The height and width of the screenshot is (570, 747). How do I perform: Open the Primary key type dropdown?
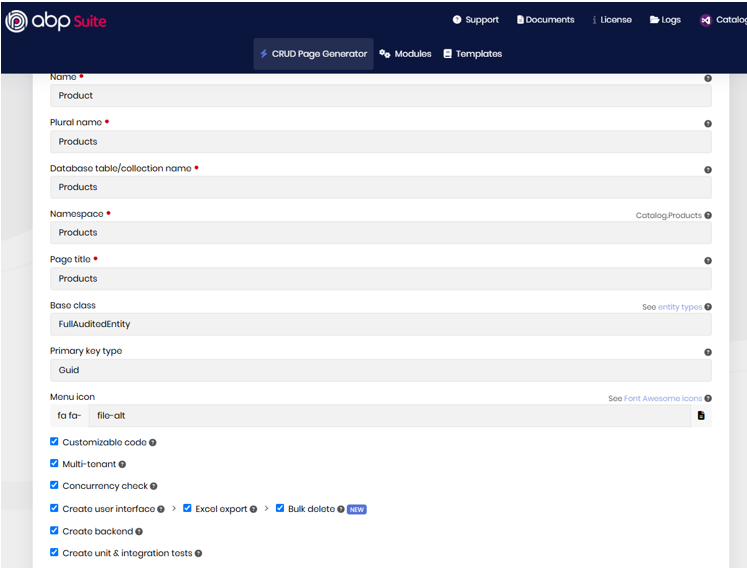[381, 370]
